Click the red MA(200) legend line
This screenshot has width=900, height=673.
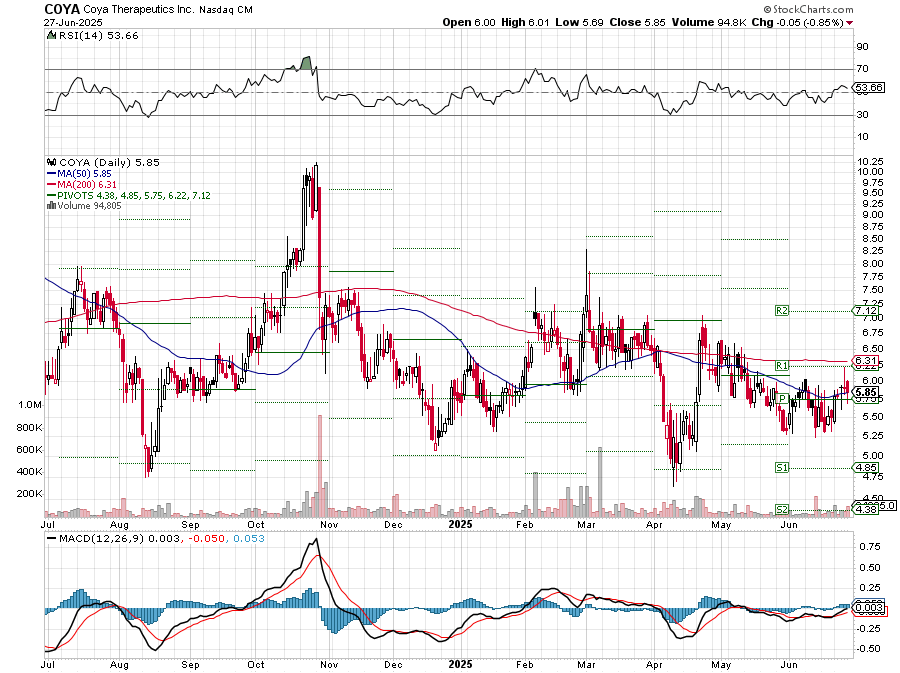(x=52, y=185)
